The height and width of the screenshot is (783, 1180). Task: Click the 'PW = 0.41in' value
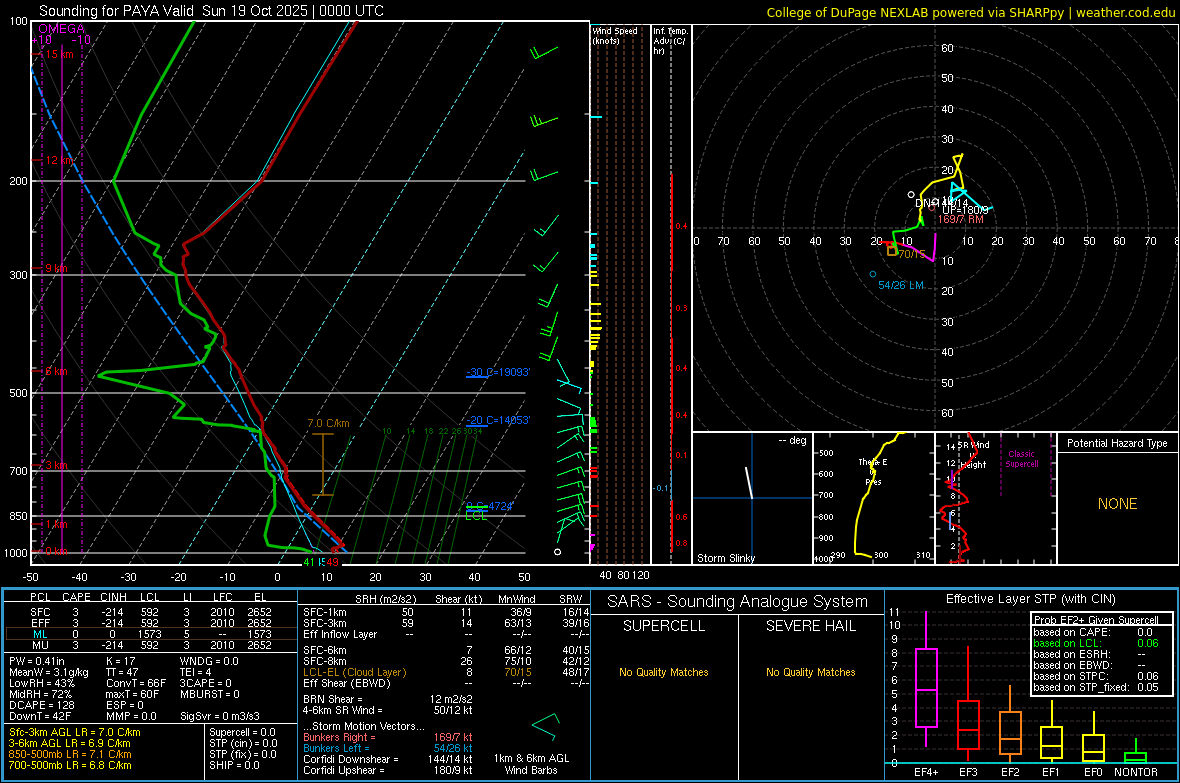click(37, 661)
